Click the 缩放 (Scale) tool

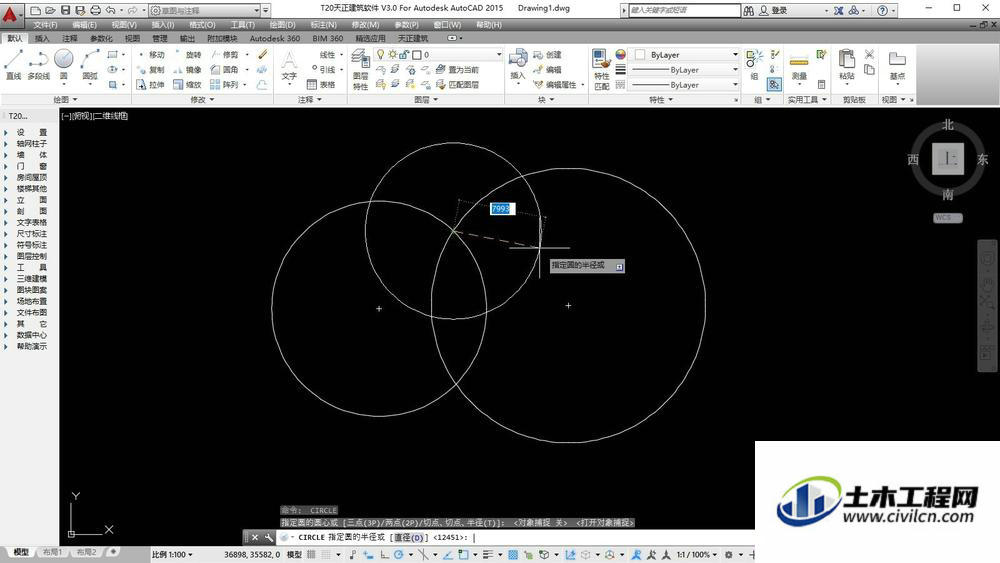(188, 84)
